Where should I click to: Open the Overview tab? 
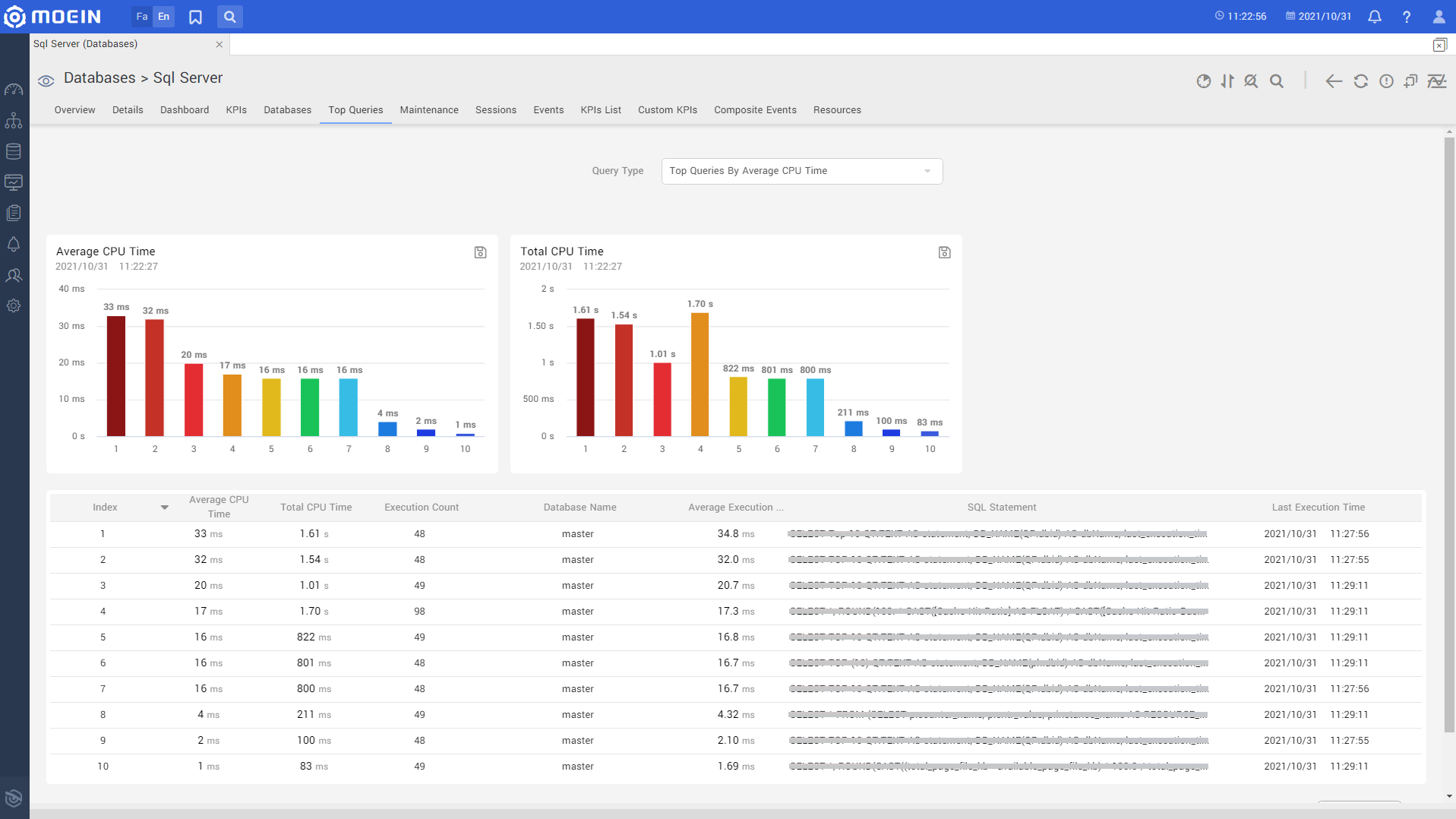(x=74, y=110)
